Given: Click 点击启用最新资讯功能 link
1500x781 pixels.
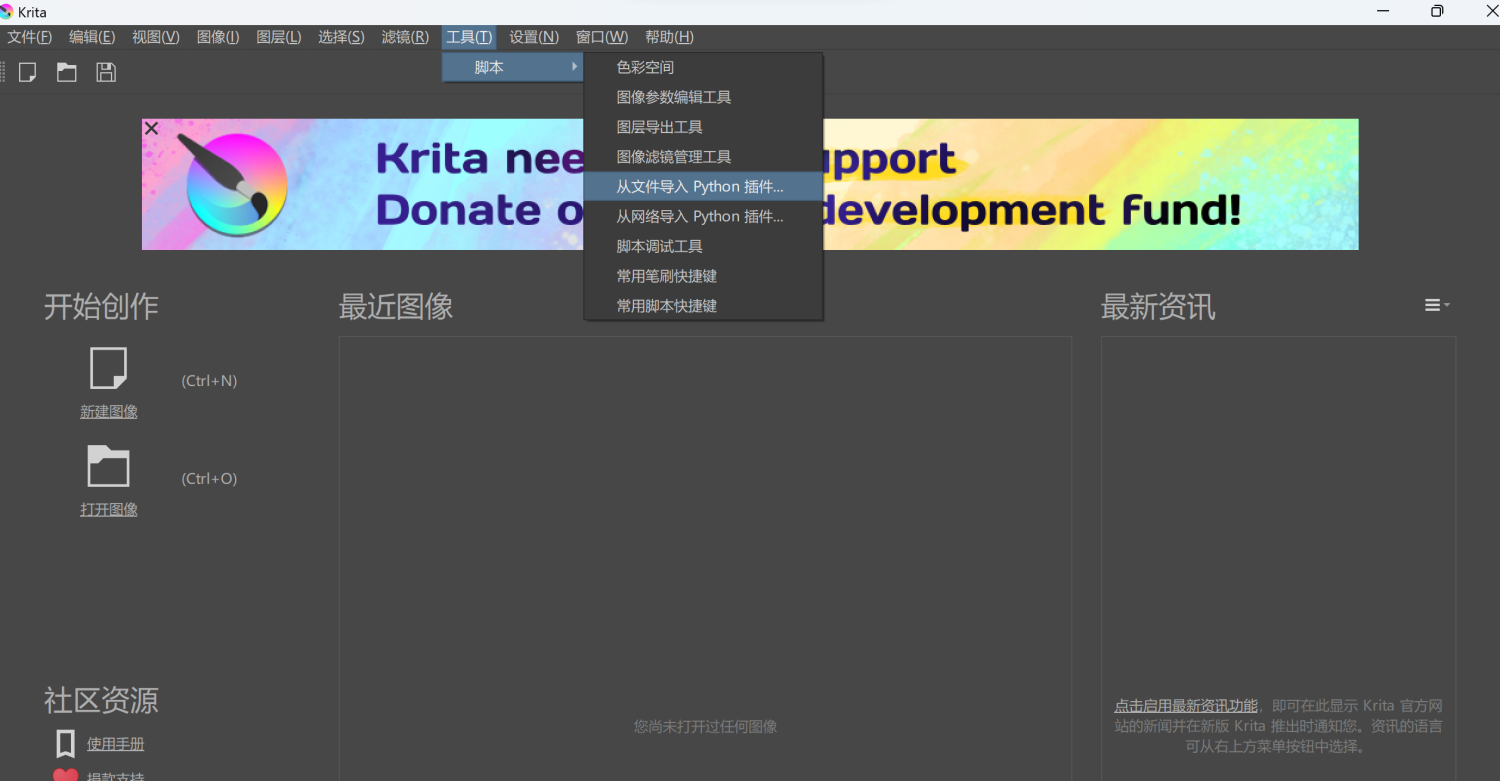Looking at the screenshot, I should (1186, 706).
